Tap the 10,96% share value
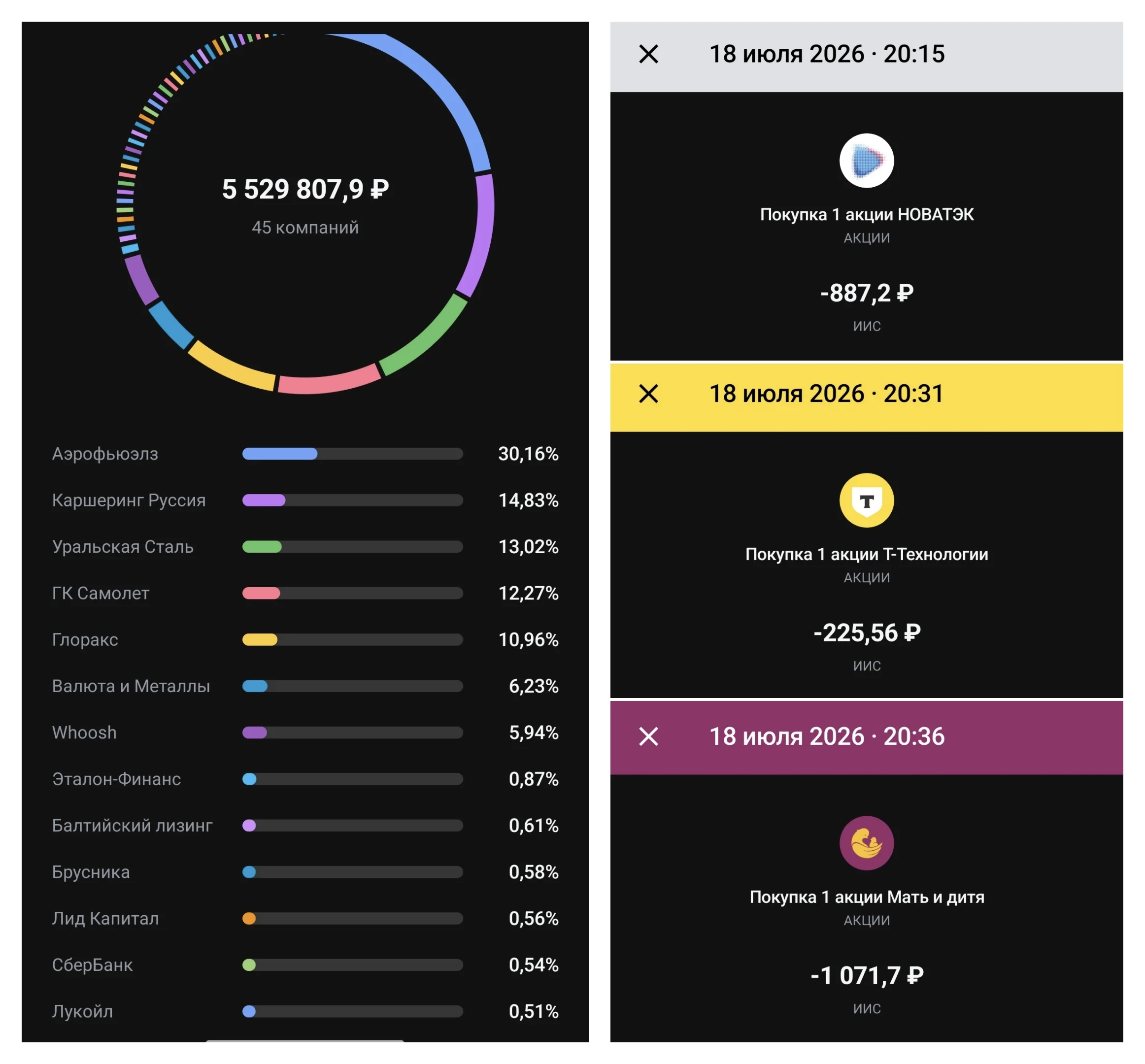The width and height of the screenshot is (1145, 1064). [x=528, y=640]
